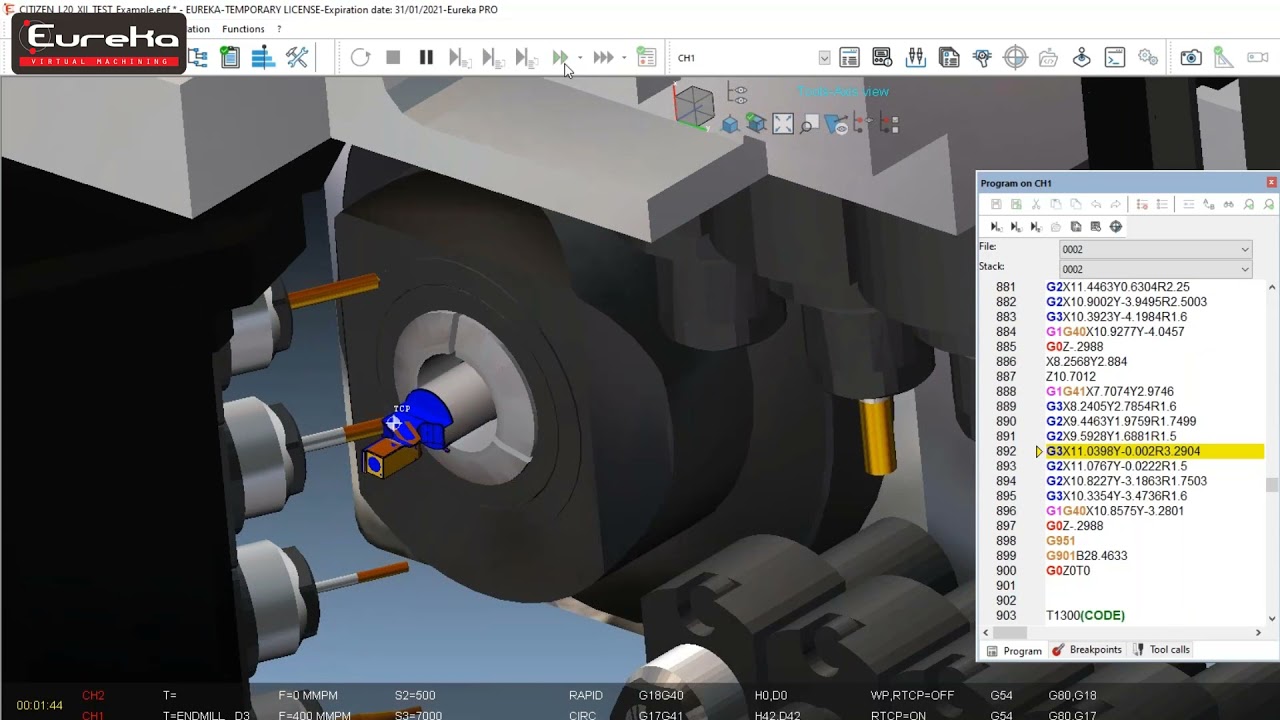Switch to the Tool calls tab
Image resolution: width=1280 pixels, height=720 pixels.
pos(1161,650)
